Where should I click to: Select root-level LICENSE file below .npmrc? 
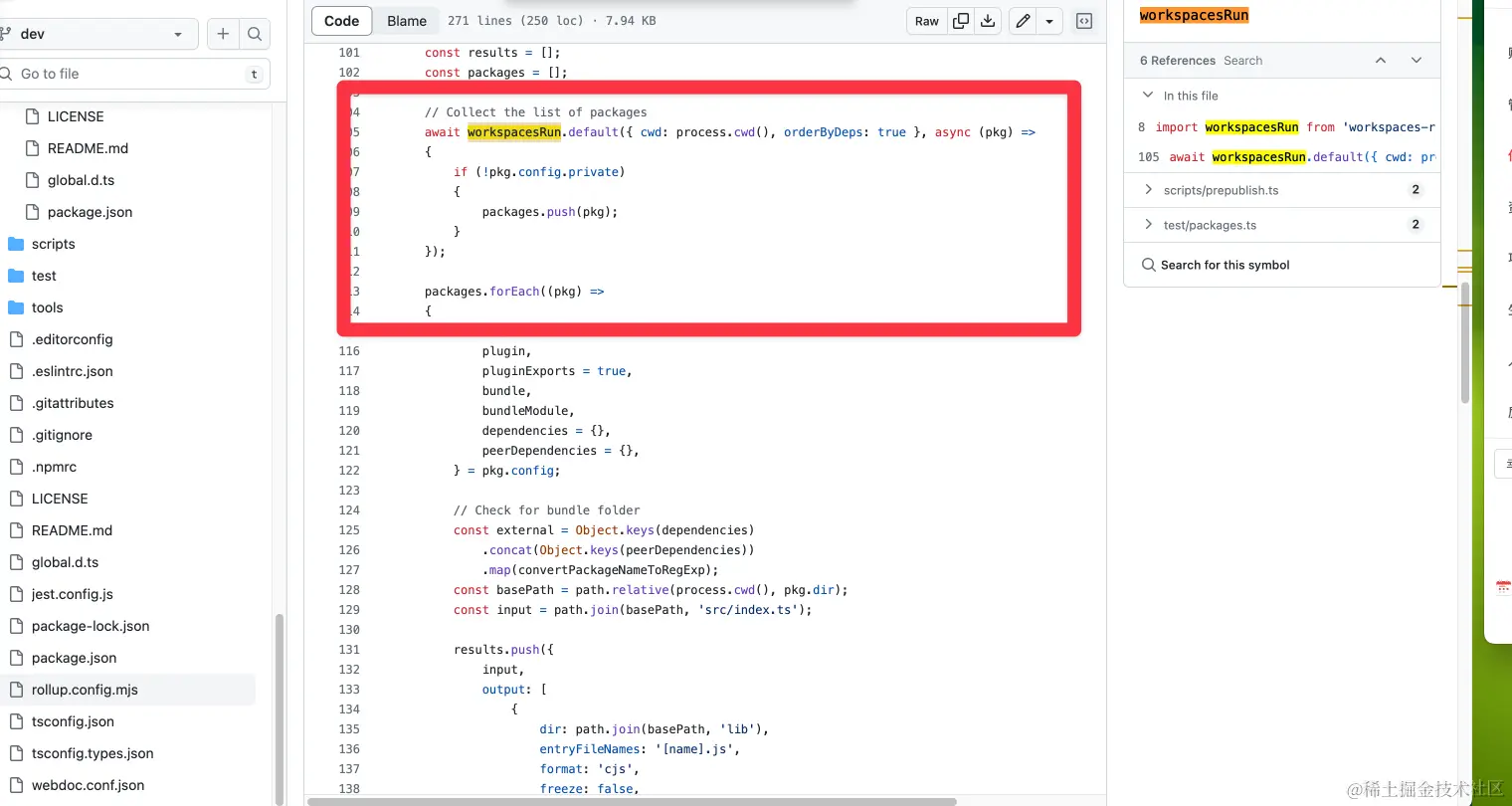(x=60, y=499)
